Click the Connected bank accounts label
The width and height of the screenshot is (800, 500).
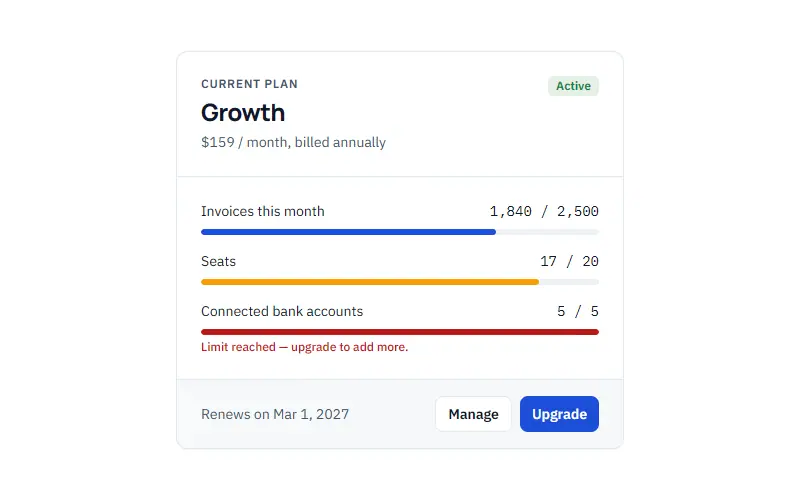pyautogui.click(x=282, y=311)
